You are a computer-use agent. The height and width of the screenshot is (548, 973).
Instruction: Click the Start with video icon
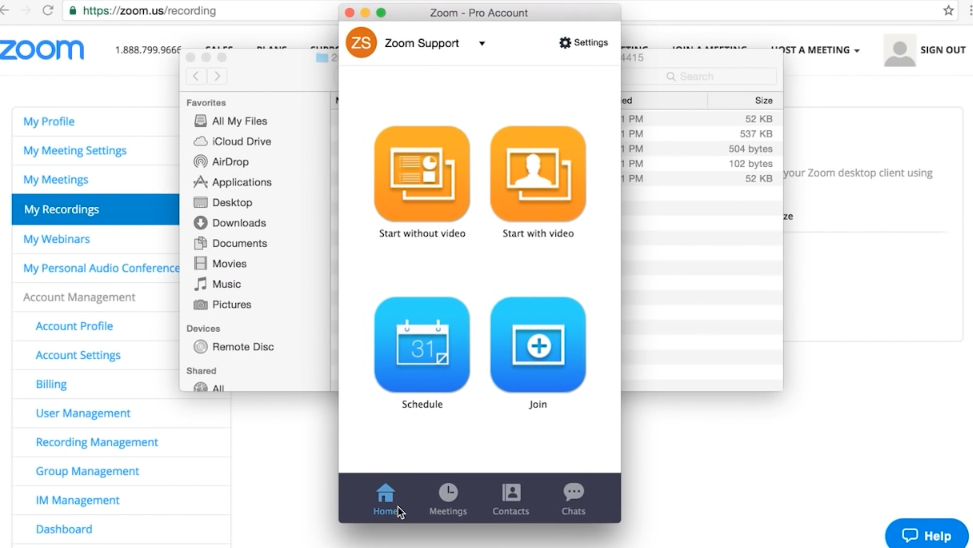(538, 174)
